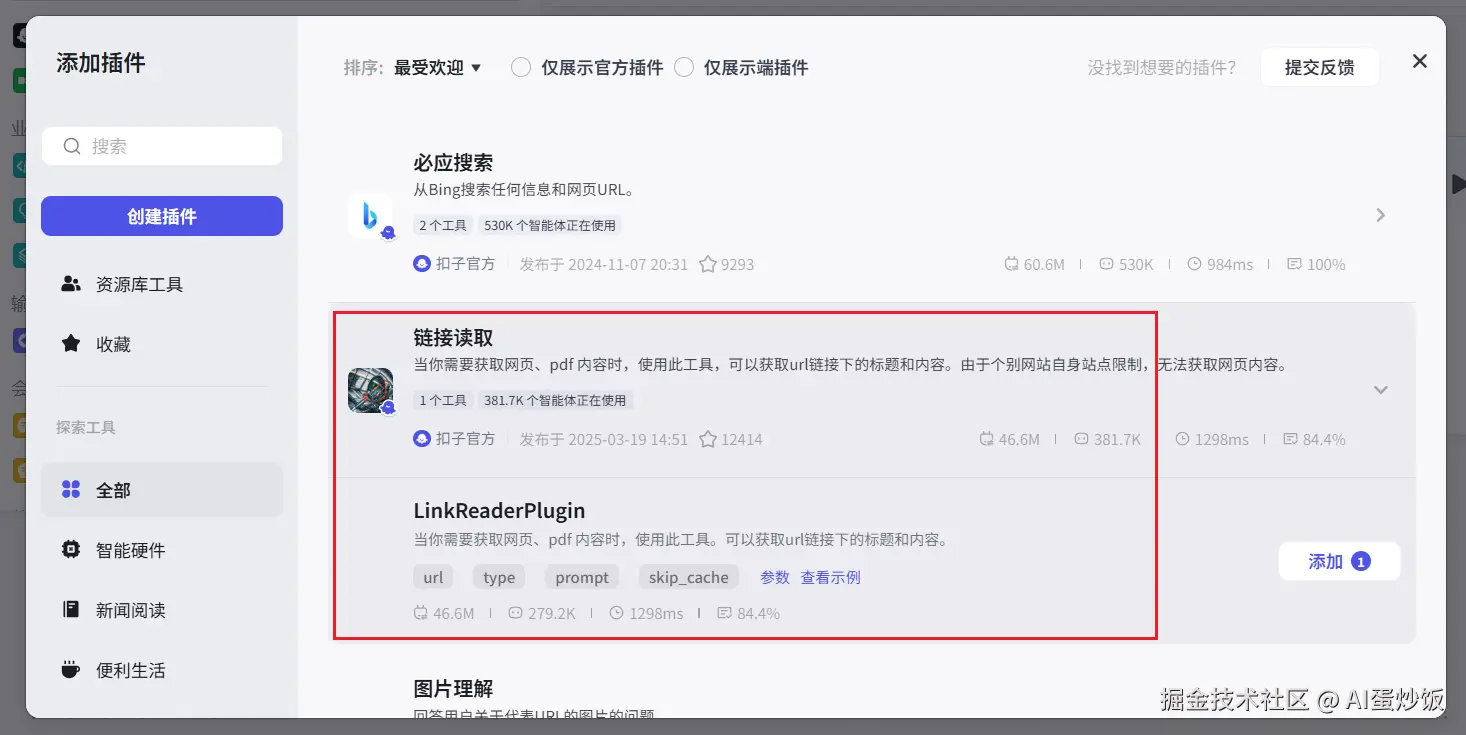This screenshot has height=735, width=1466.
Task: Focus the 搜索 input field
Action: 162,146
